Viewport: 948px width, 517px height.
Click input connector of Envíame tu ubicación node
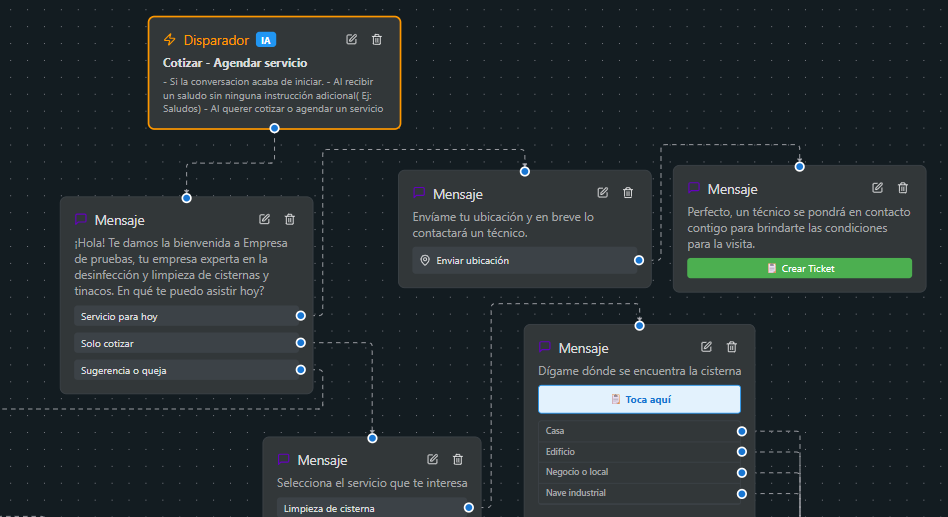pyautogui.click(x=525, y=171)
